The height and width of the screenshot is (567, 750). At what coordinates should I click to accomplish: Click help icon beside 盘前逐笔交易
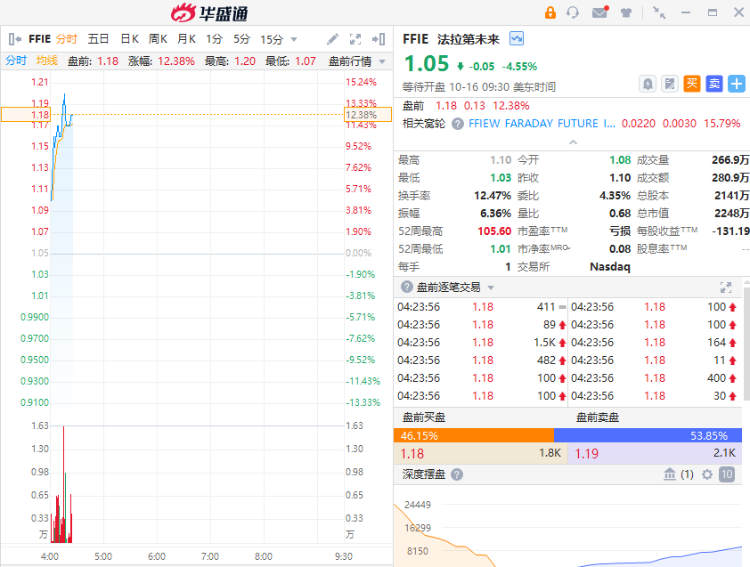point(407,287)
